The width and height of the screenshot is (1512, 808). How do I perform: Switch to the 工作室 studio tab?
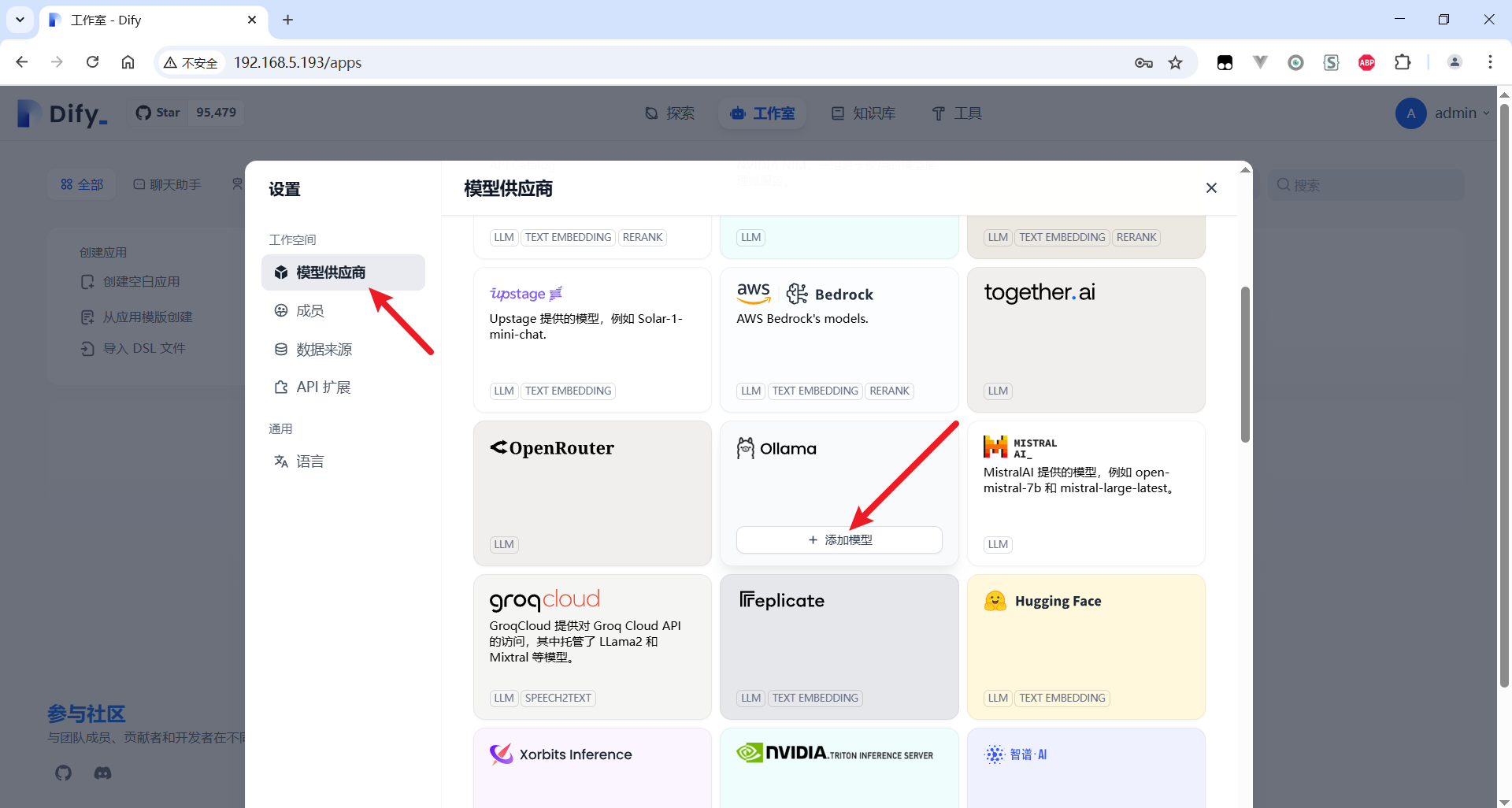(762, 113)
